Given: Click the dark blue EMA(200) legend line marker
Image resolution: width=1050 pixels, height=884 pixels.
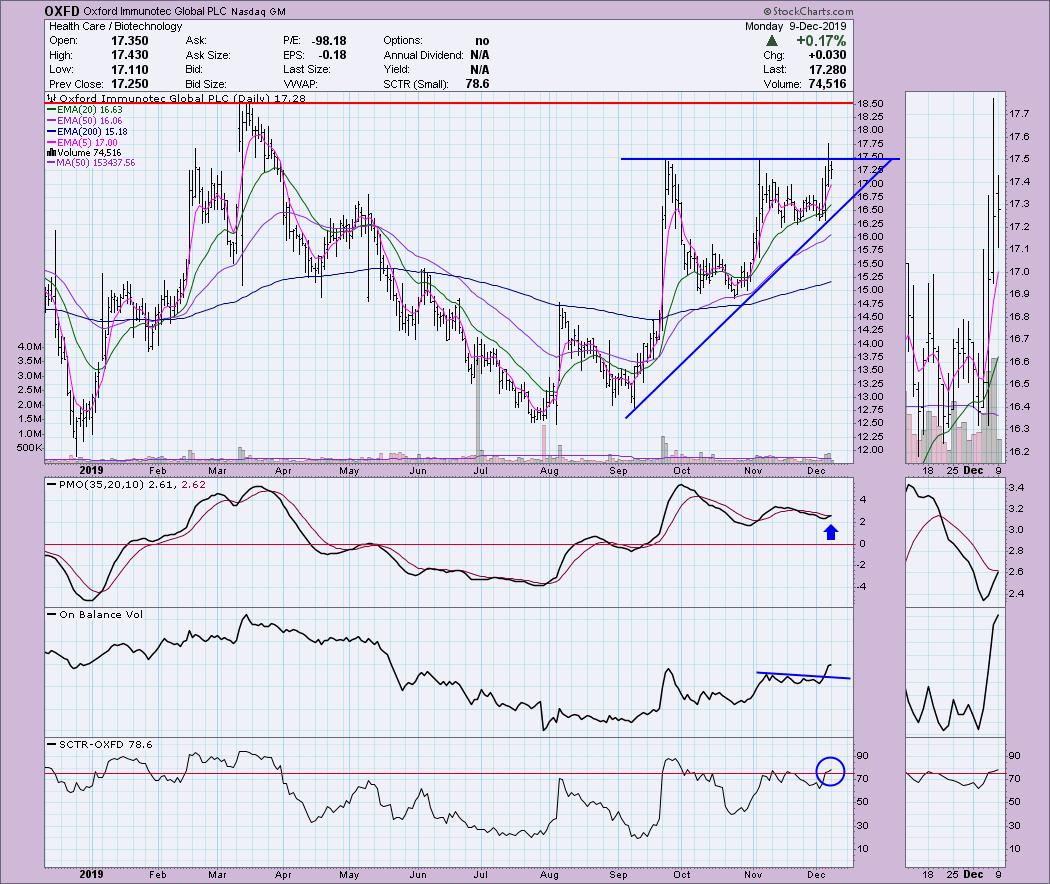Looking at the screenshot, I should coord(52,132).
